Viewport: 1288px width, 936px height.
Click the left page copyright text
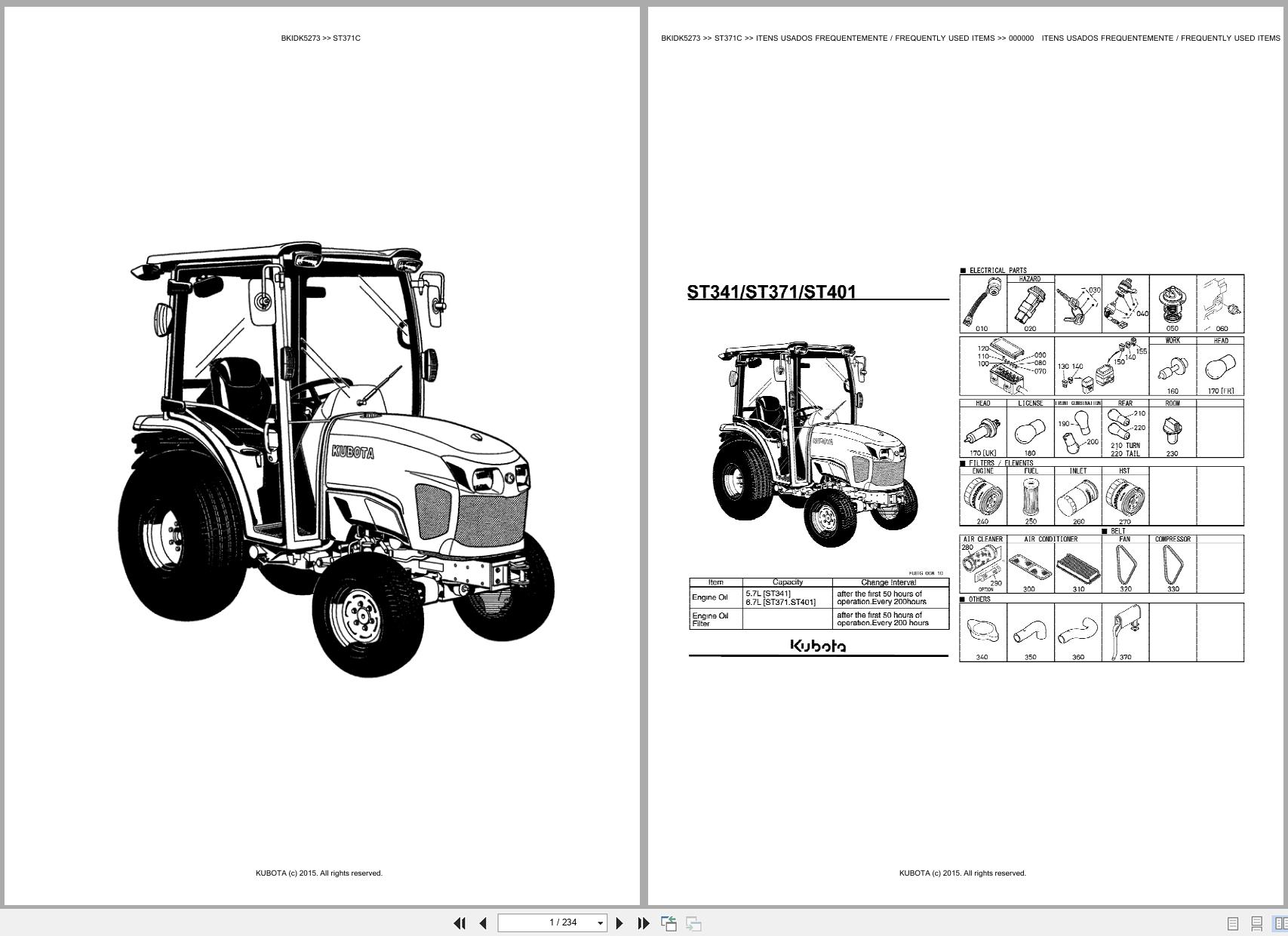(x=319, y=873)
